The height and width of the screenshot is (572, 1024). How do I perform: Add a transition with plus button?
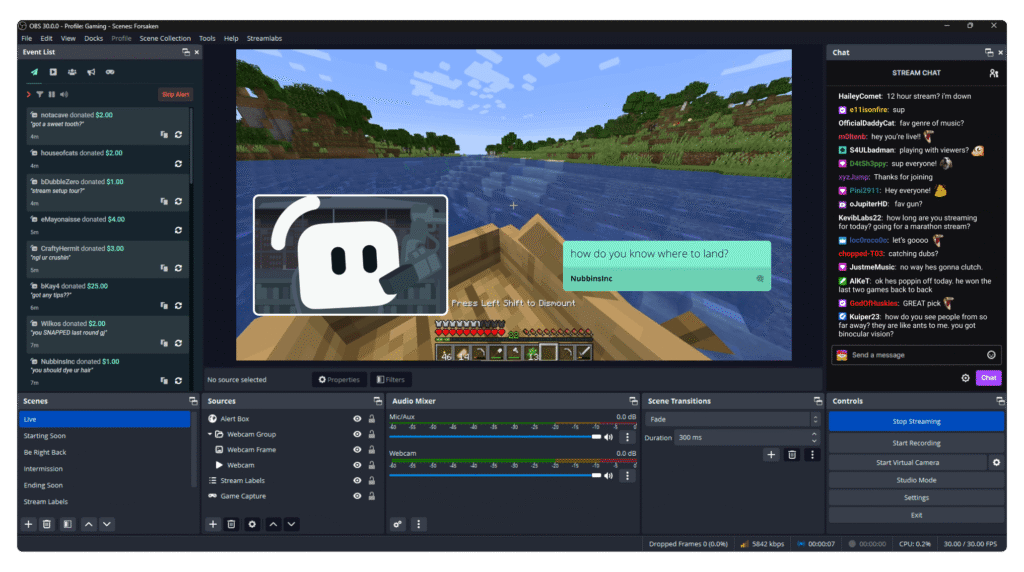click(x=771, y=455)
